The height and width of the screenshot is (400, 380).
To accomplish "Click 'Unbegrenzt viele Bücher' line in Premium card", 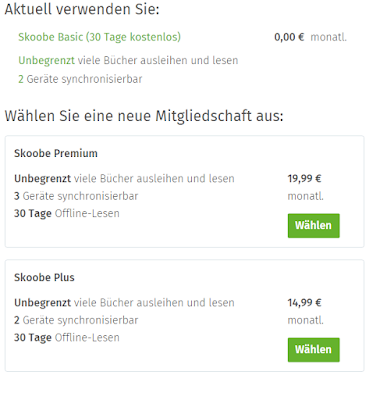I will 124,179.
